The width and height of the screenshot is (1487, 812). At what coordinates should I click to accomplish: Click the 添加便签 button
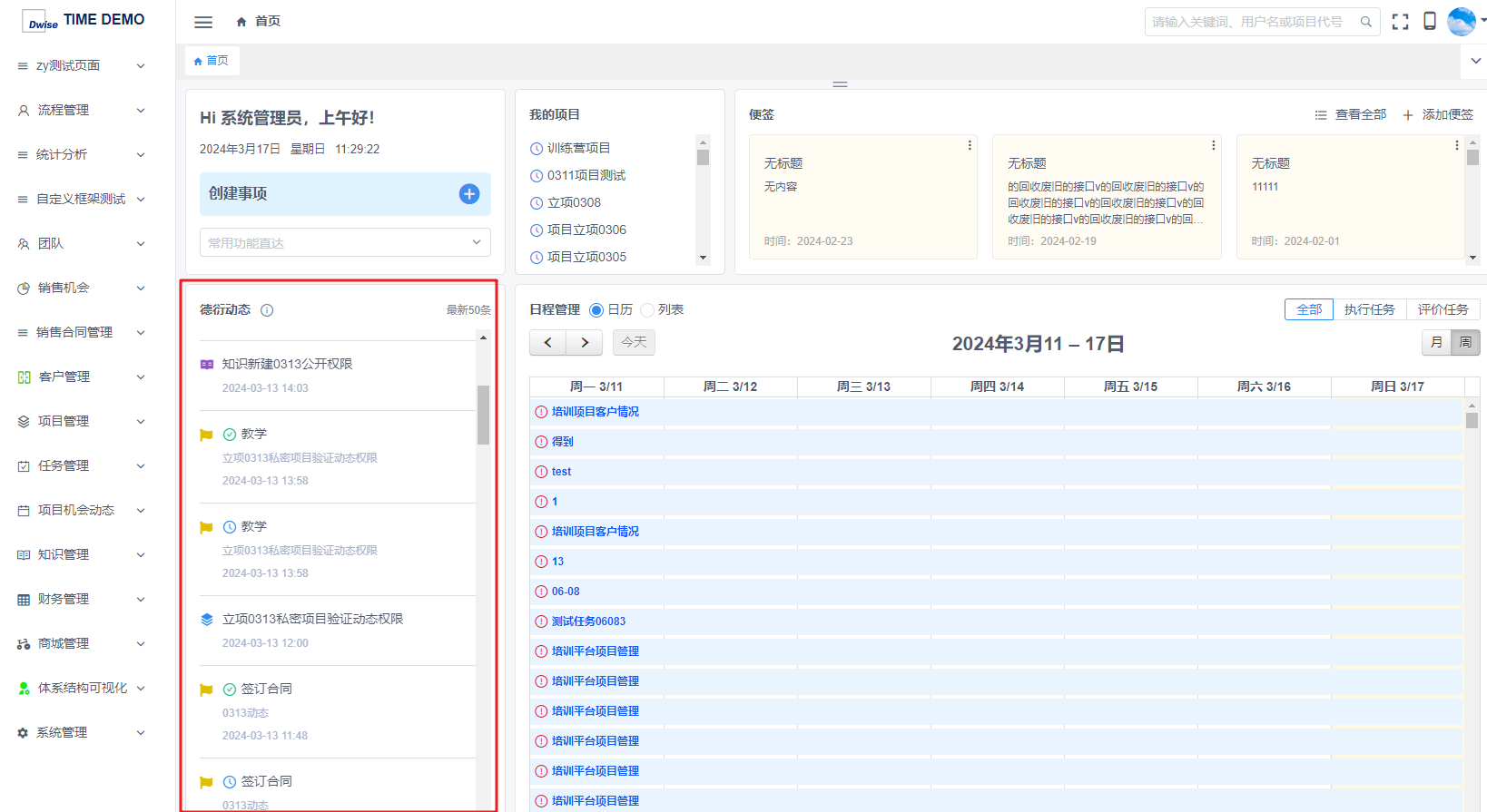(1438, 115)
